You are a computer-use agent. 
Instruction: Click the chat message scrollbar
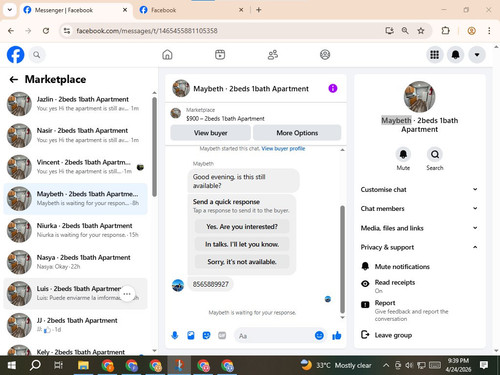pos(342,259)
